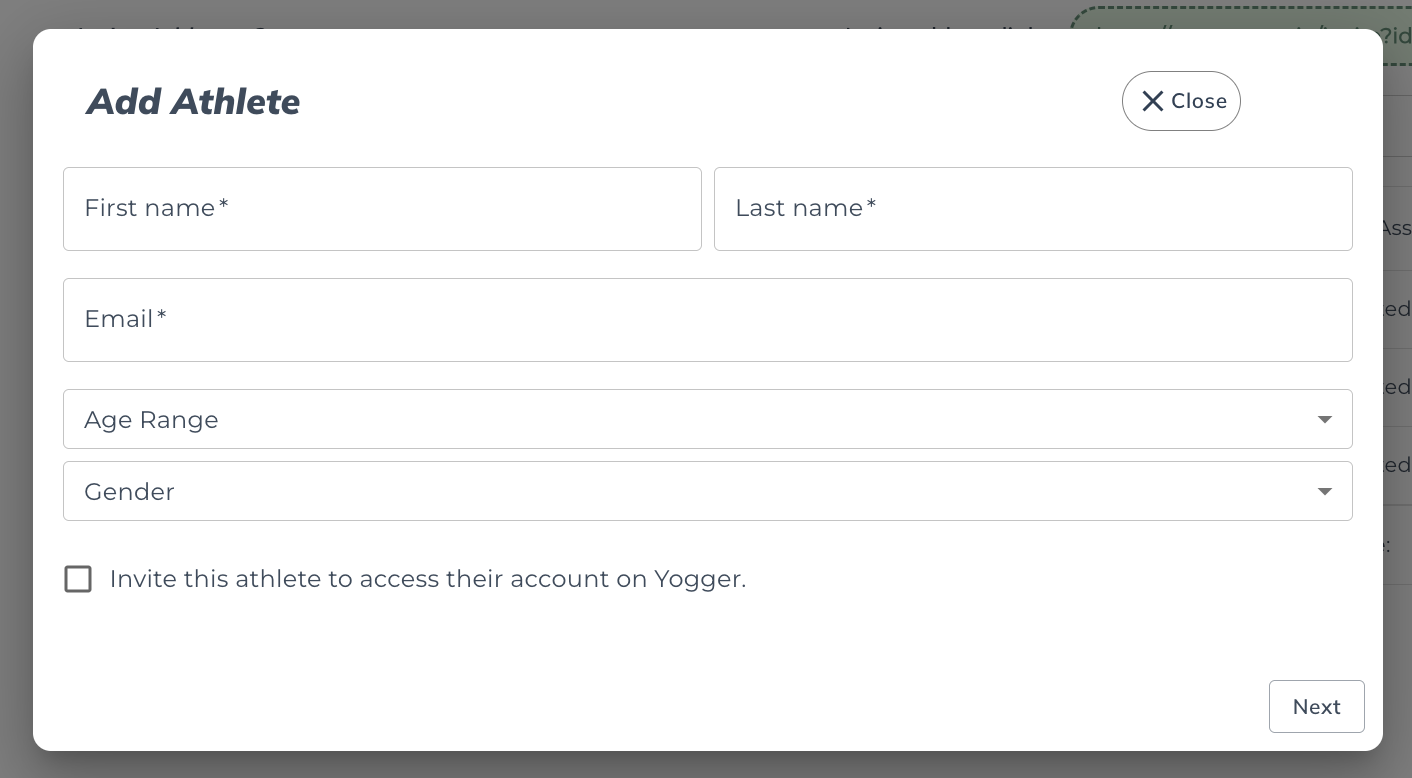Click the X icon on Close button
Image resolution: width=1412 pixels, height=778 pixels.
pos(1152,101)
